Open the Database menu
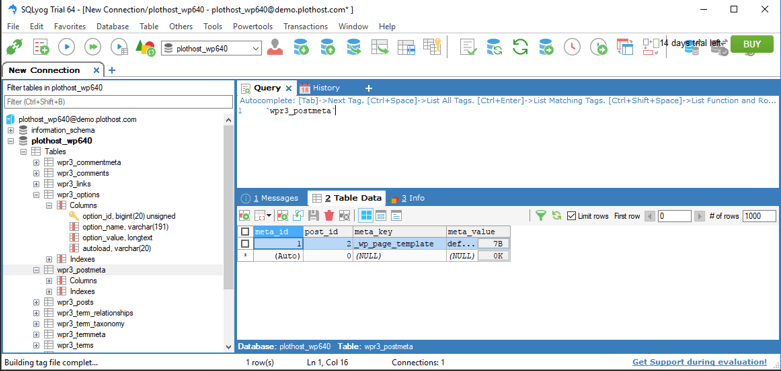The width and height of the screenshot is (781, 371). click(113, 26)
